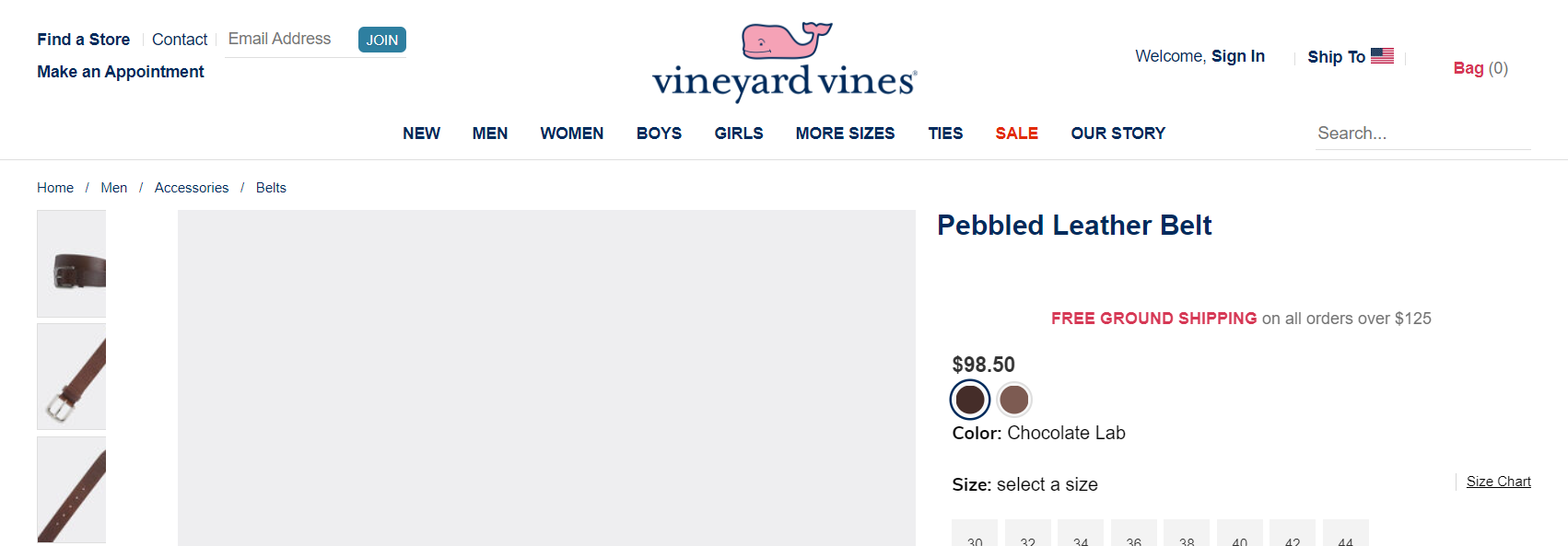Go to the SALE section
This screenshot has width=1568, height=546.
coord(1016,134)
